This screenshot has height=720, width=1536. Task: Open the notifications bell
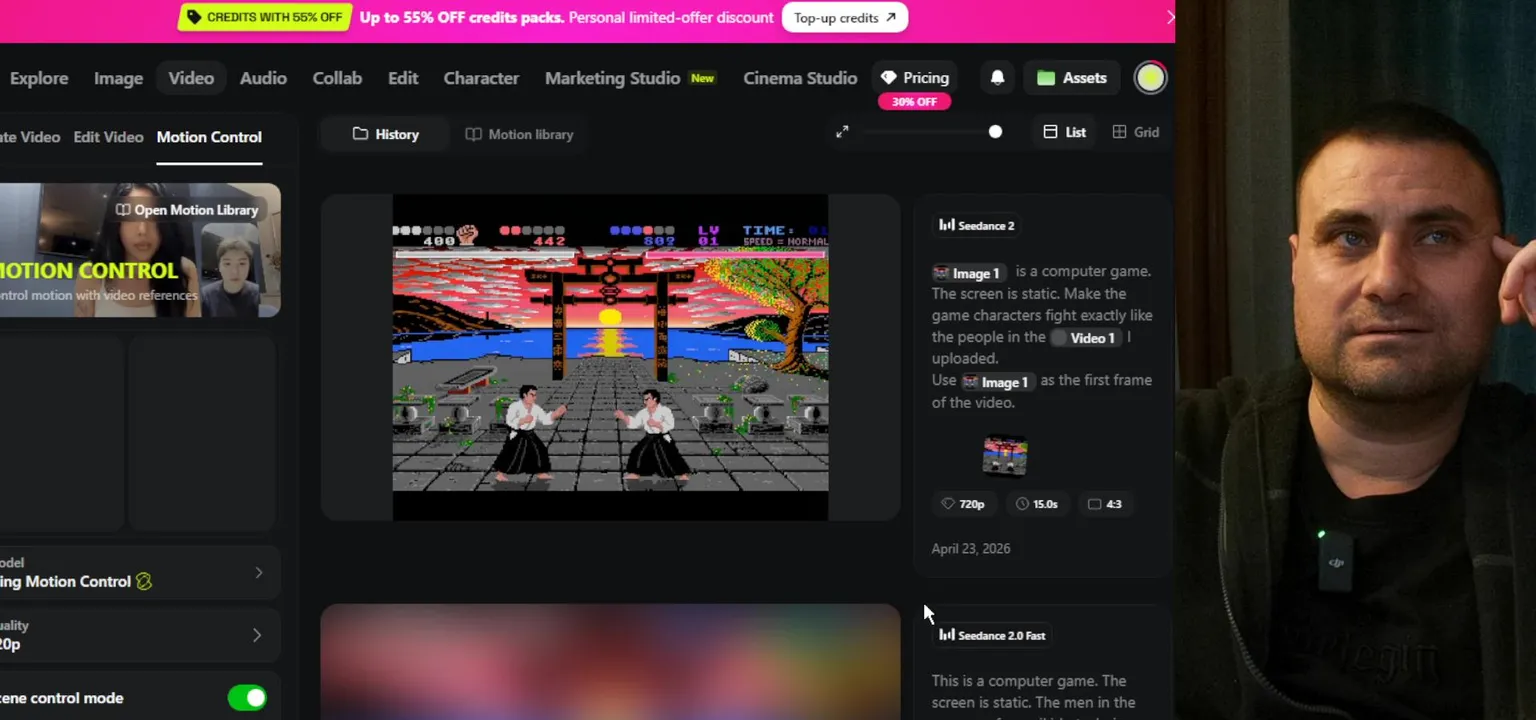(x=997, y=78)
